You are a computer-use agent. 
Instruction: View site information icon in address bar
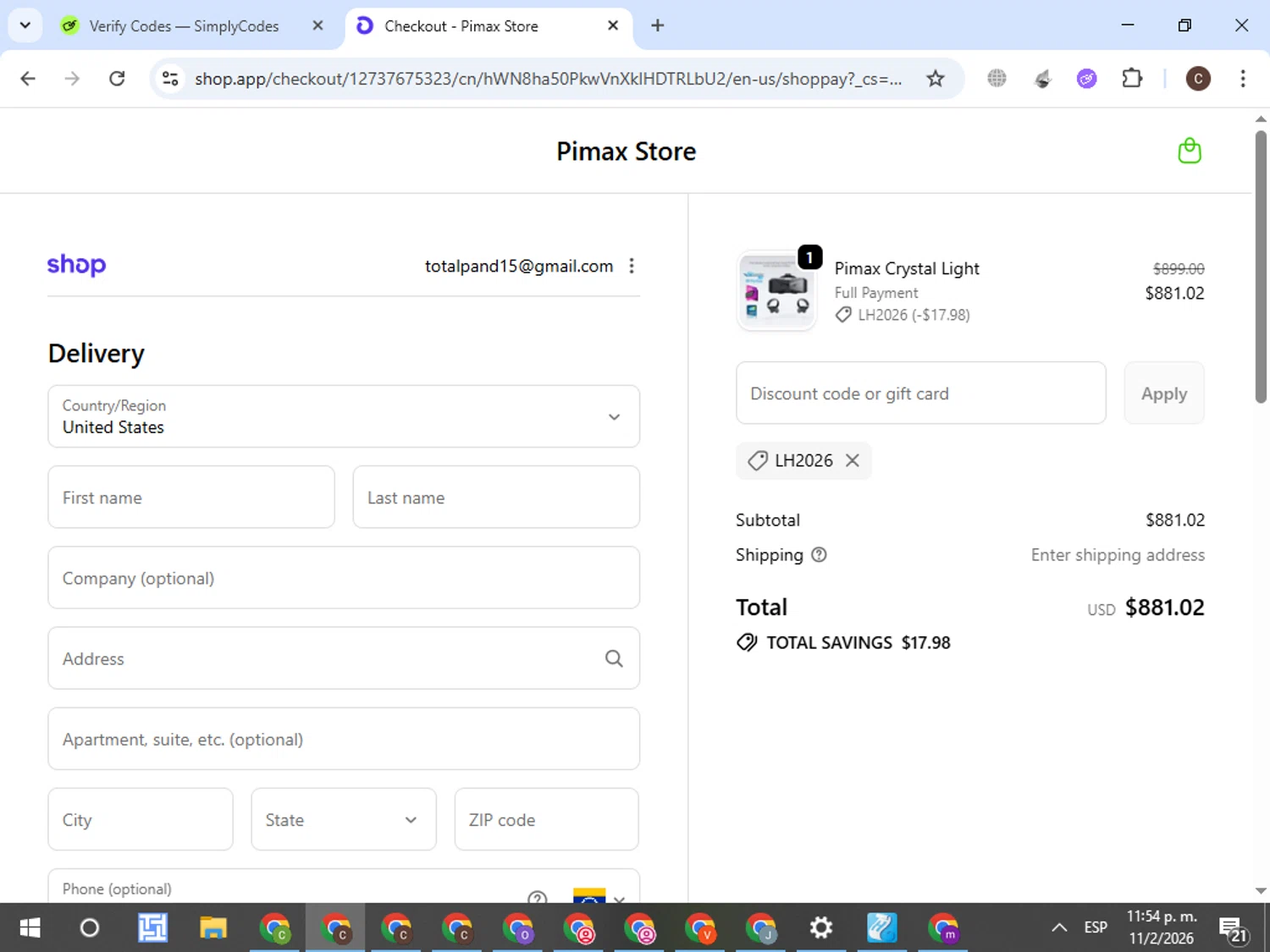170,79
